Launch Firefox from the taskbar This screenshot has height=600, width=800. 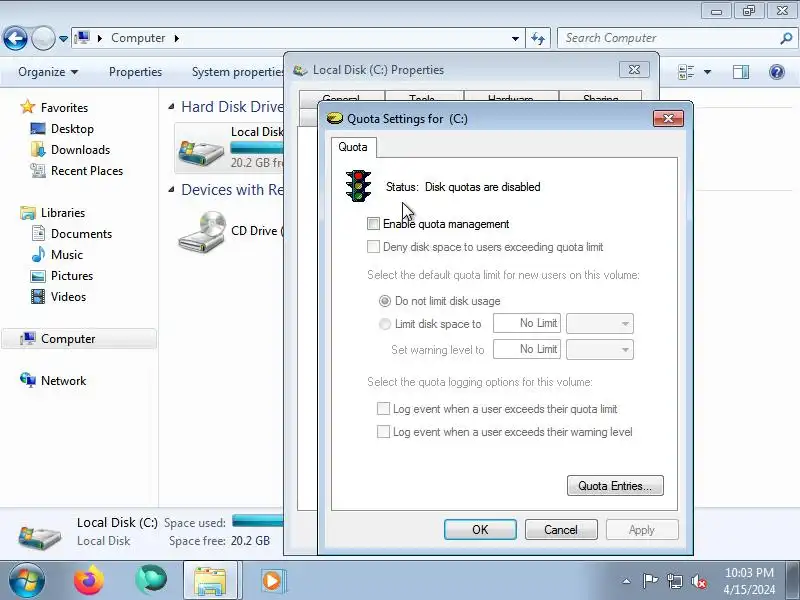89,581
